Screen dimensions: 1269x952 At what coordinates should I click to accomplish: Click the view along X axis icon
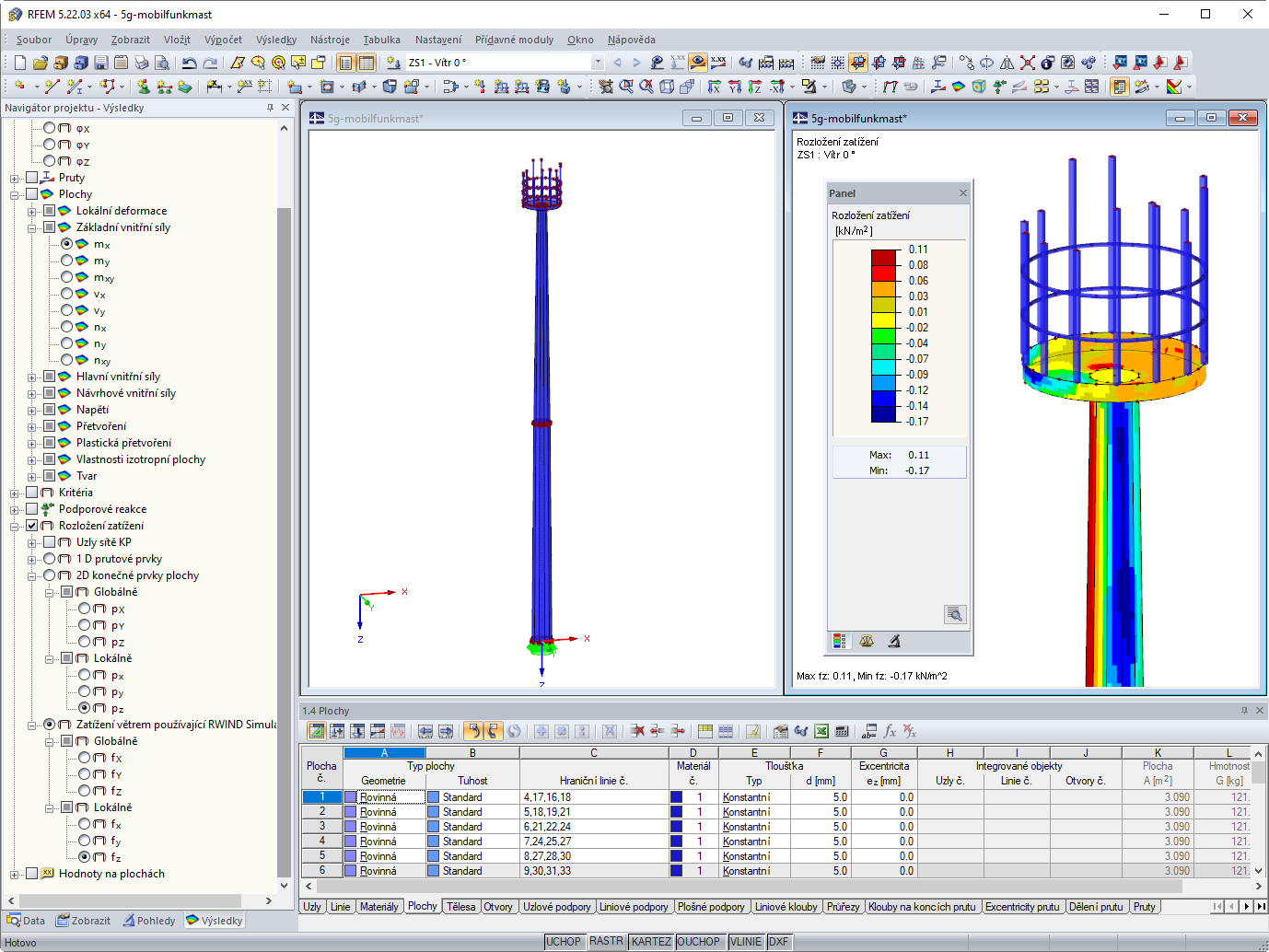point(715,87)
